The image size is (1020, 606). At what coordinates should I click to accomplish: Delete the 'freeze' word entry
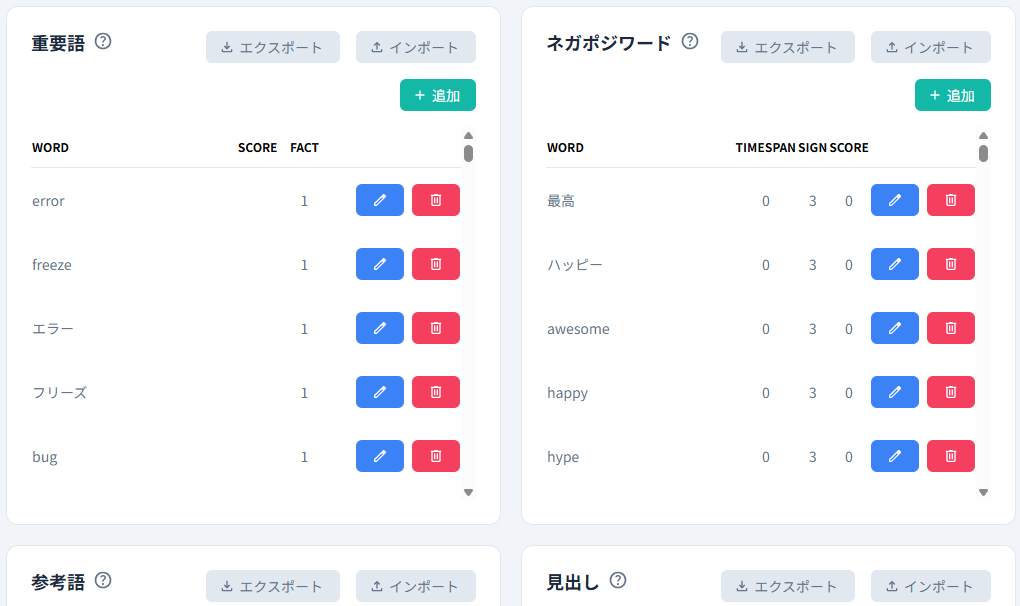pyautogui.click(x=435, y=264)
